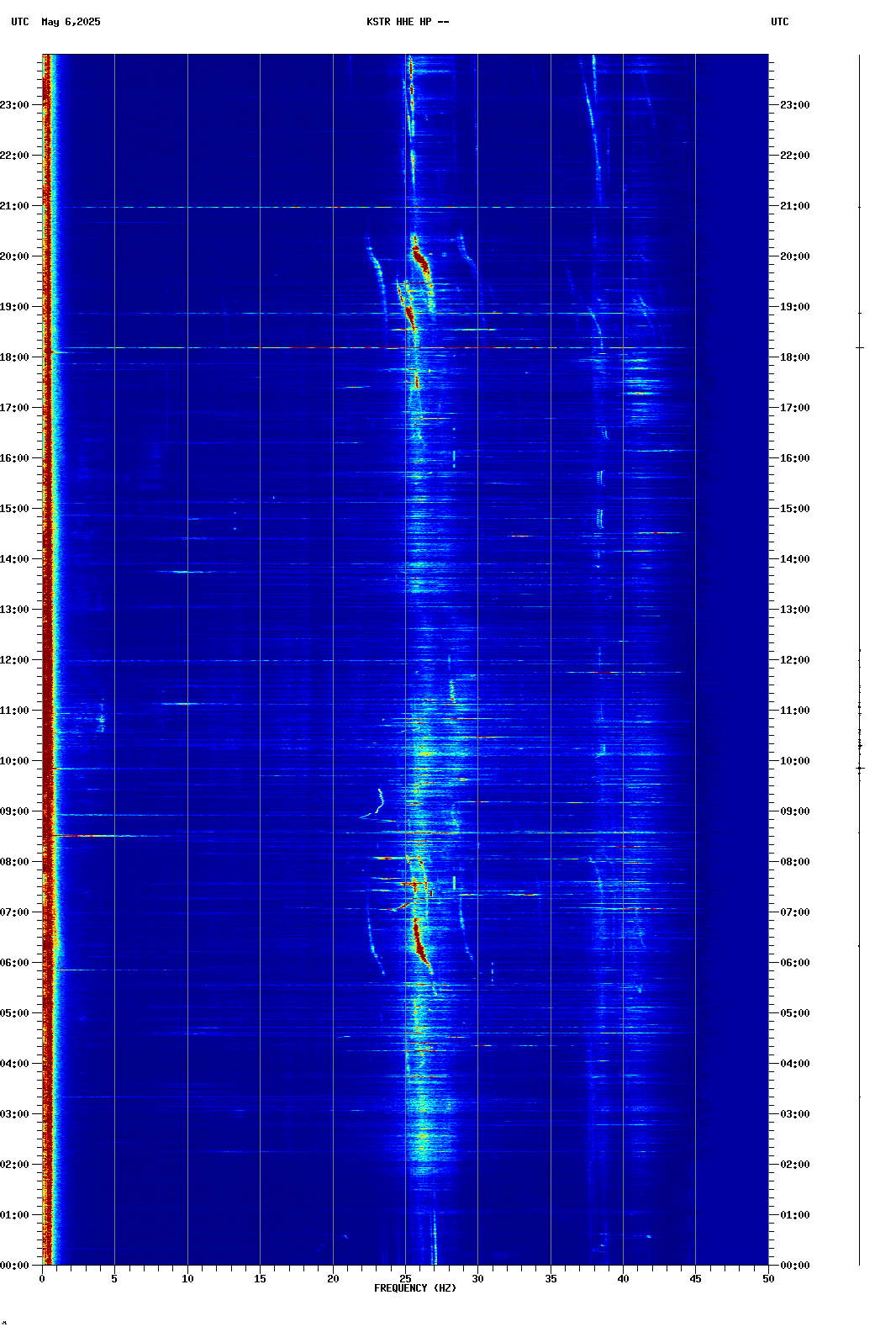The width and height of the screenshot is (896, 1332).
Task: Select the 01:00 label on left axis
Action: pyautogui.click(x=14, y=1215)
